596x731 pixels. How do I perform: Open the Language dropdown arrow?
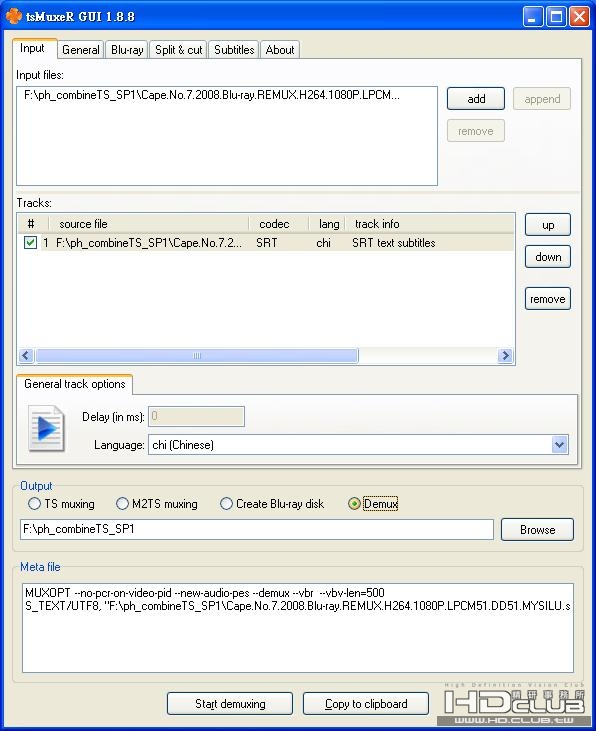click(560, 445)
